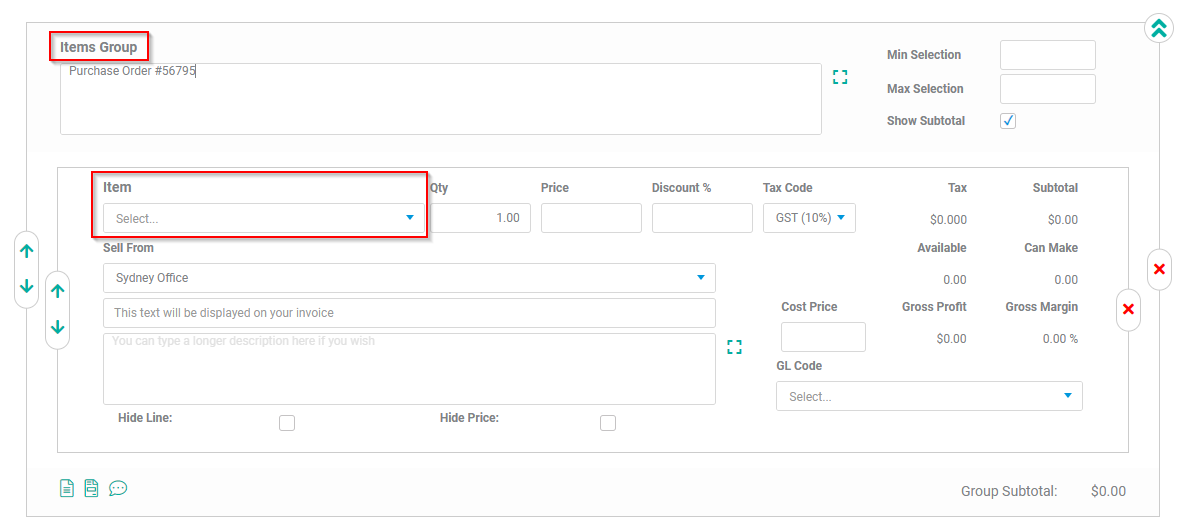This screenshot has height=529, width=1182.
Task: Move item line up arrow
Action: coord(58,292)
